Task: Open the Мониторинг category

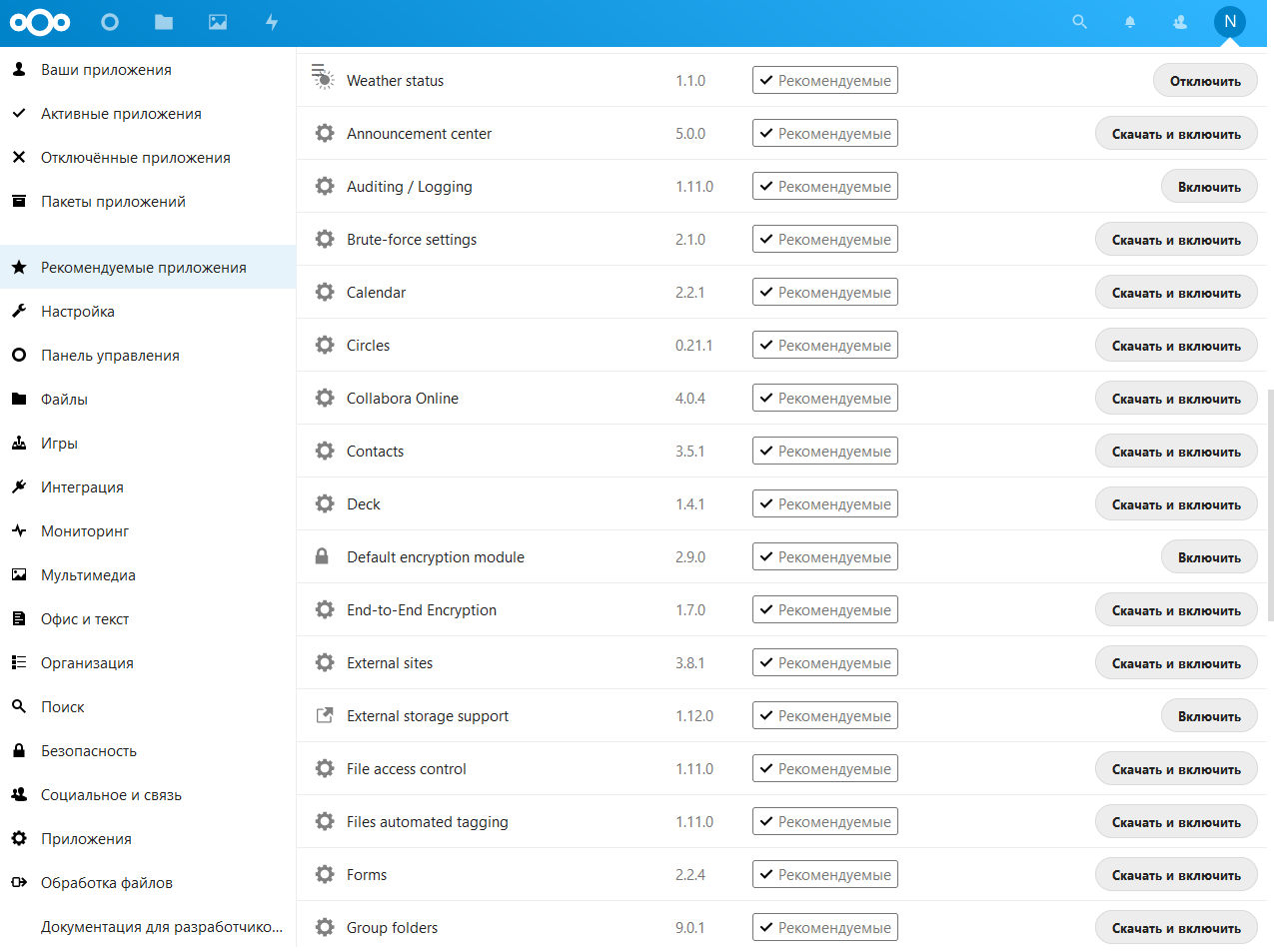Action: 148,531
